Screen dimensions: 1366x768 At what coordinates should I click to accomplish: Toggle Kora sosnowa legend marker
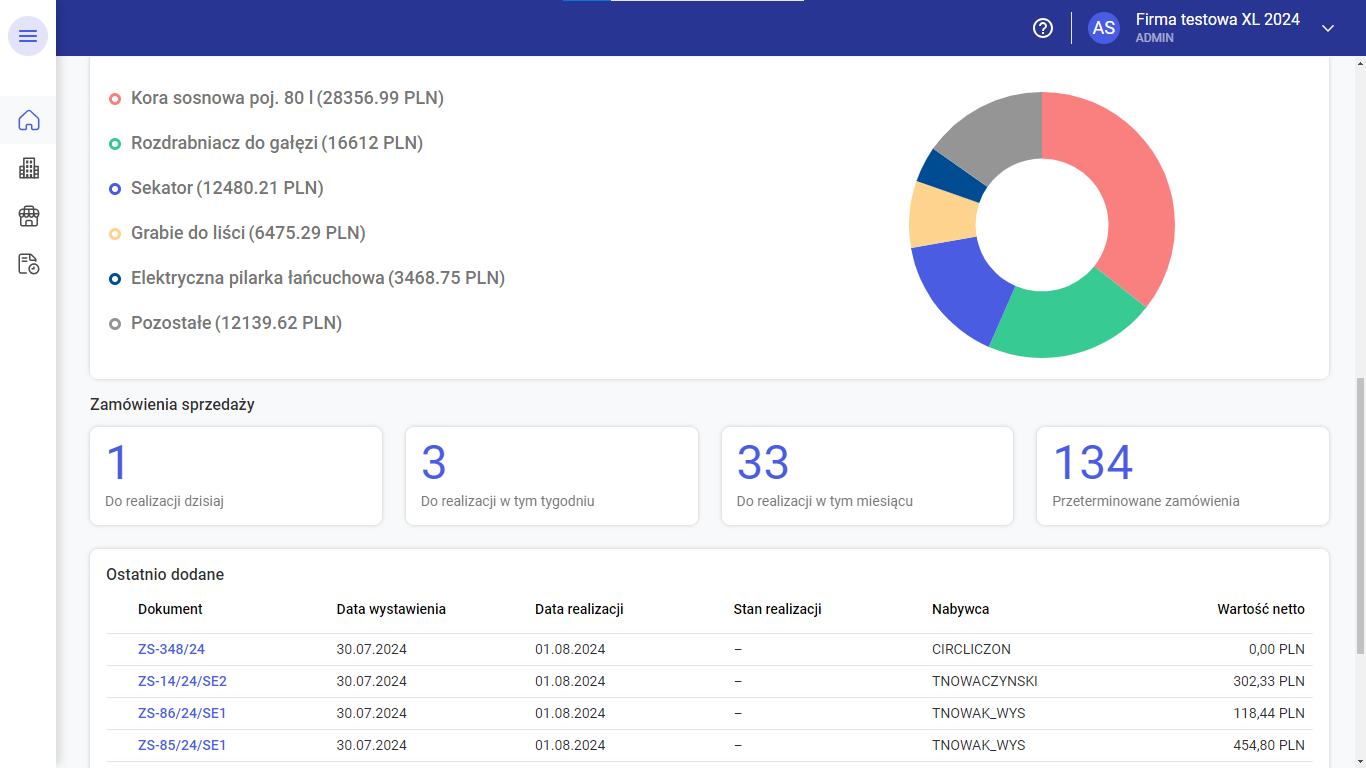pos(115,98)
